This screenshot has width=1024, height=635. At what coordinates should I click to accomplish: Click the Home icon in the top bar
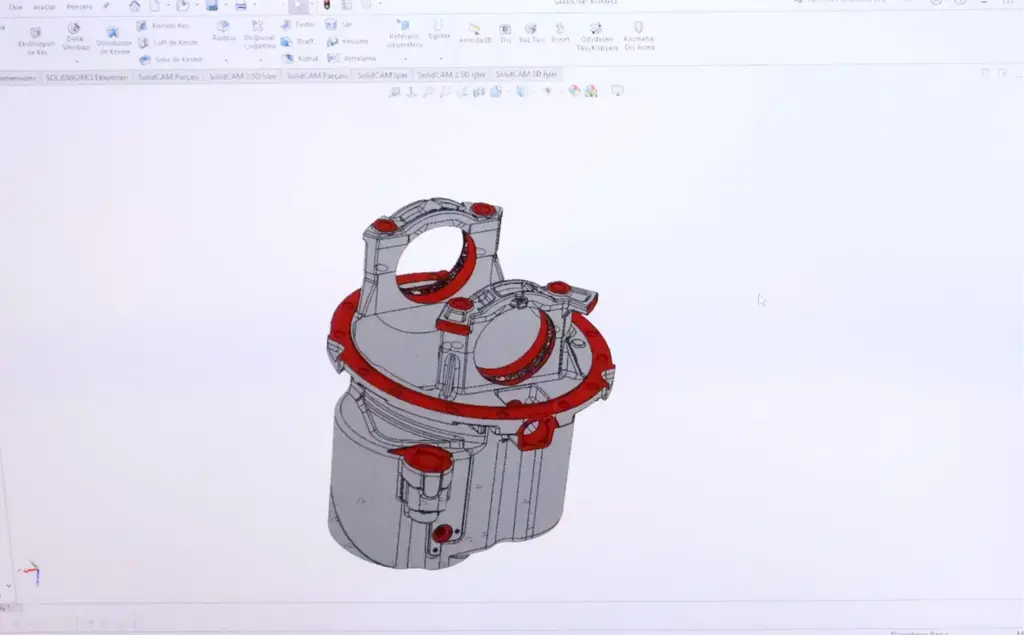(135, 6)
